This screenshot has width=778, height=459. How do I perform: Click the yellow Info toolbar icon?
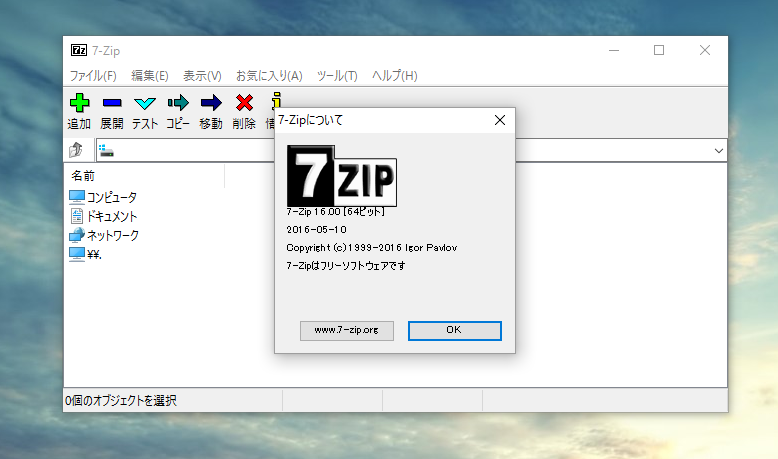point(276,100)
